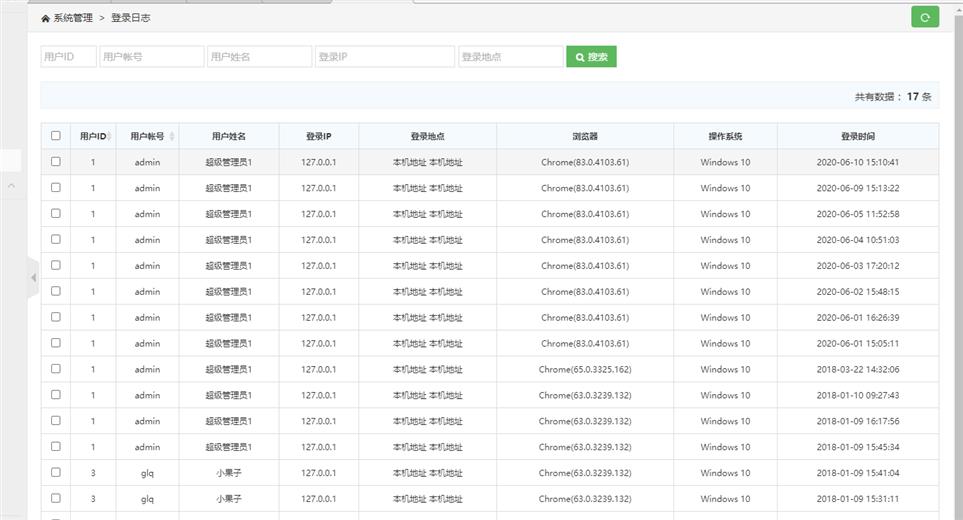Image resolution: width=963 pixels, height=520 pixels.
Task: Click the 登录时间 column header
Action: (857, 136)
